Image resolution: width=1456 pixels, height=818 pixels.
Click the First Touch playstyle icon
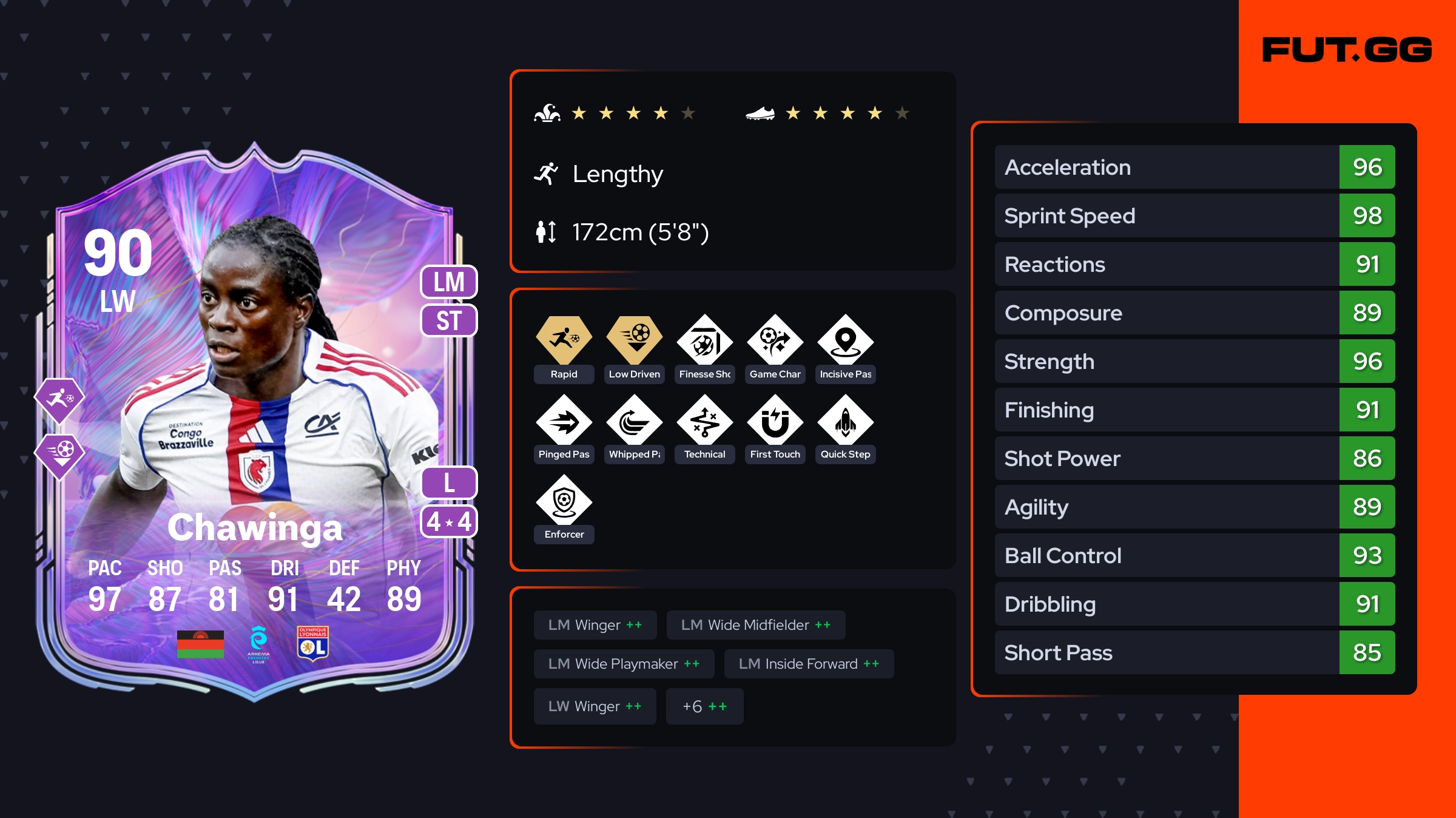point(775,420)
